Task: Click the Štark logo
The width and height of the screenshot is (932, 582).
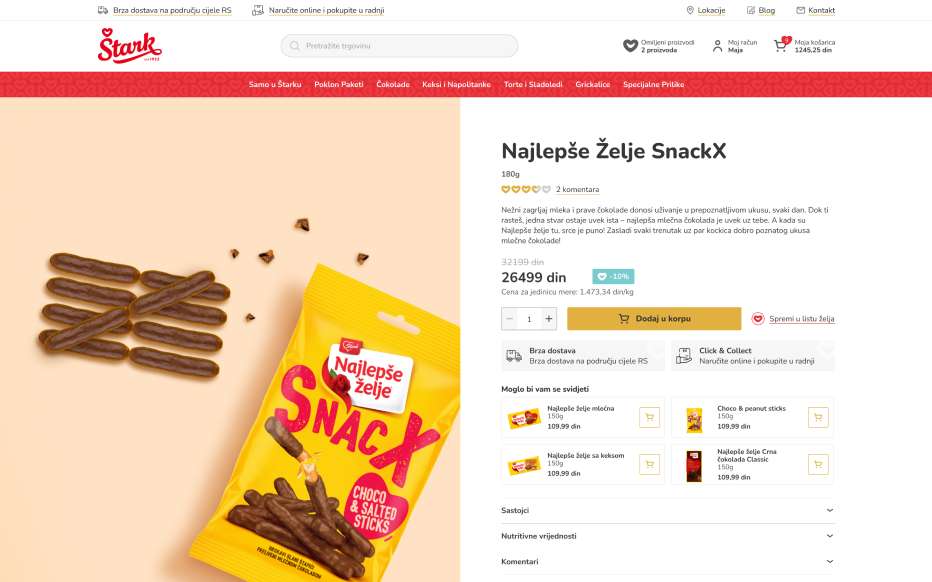Action: (130, 46)
